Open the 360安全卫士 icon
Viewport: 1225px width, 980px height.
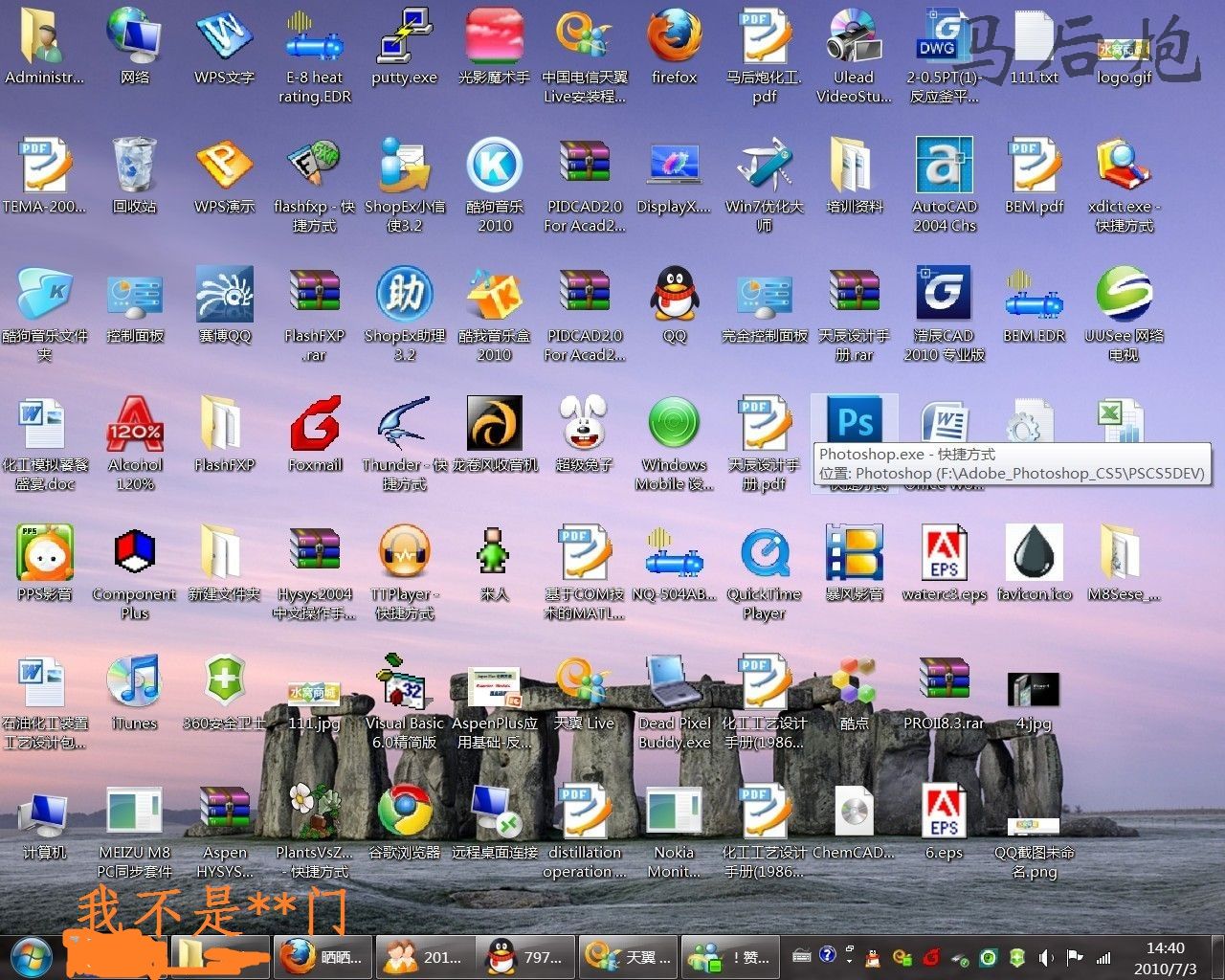point(225,681)
